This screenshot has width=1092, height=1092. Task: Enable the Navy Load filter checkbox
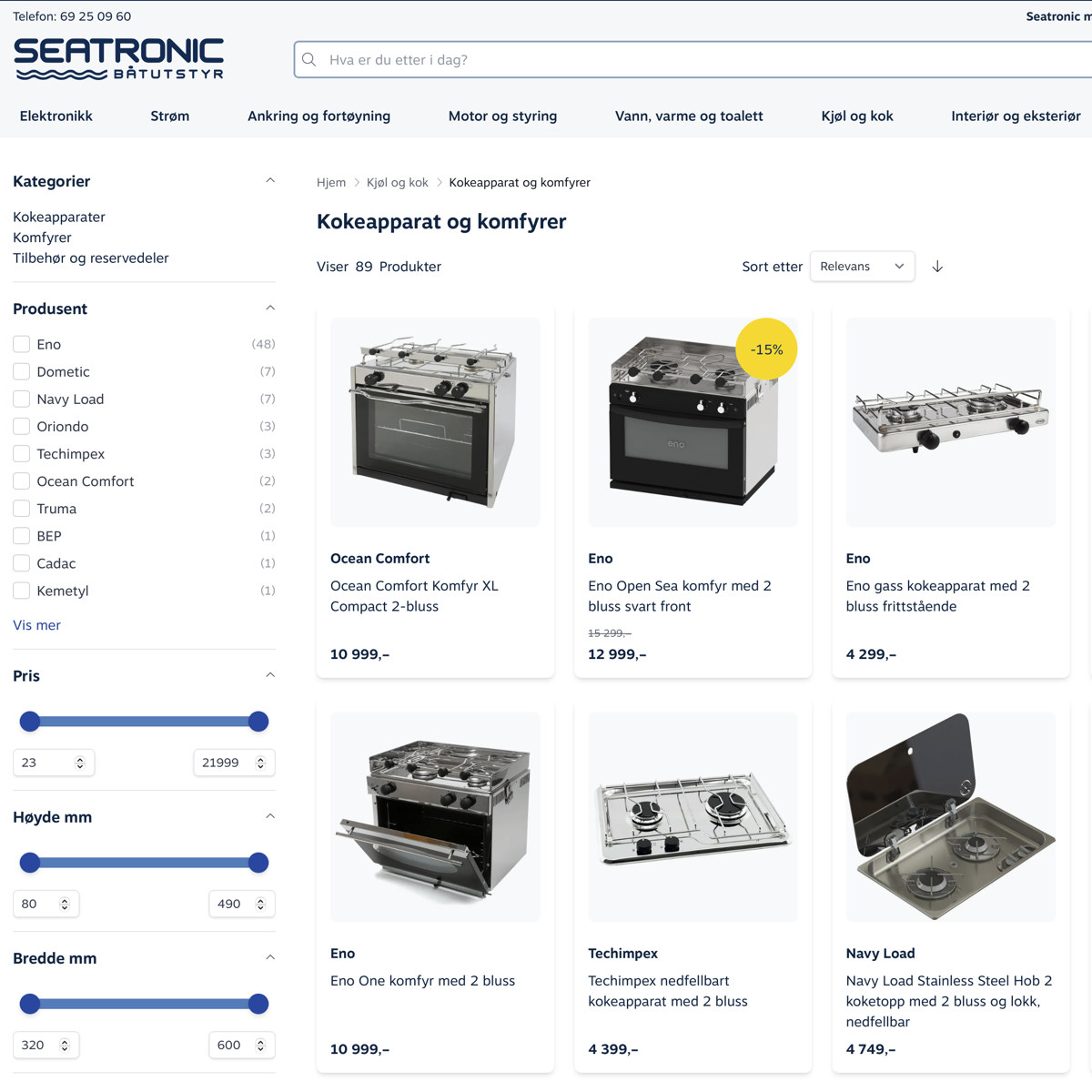[x=22, y=399]
